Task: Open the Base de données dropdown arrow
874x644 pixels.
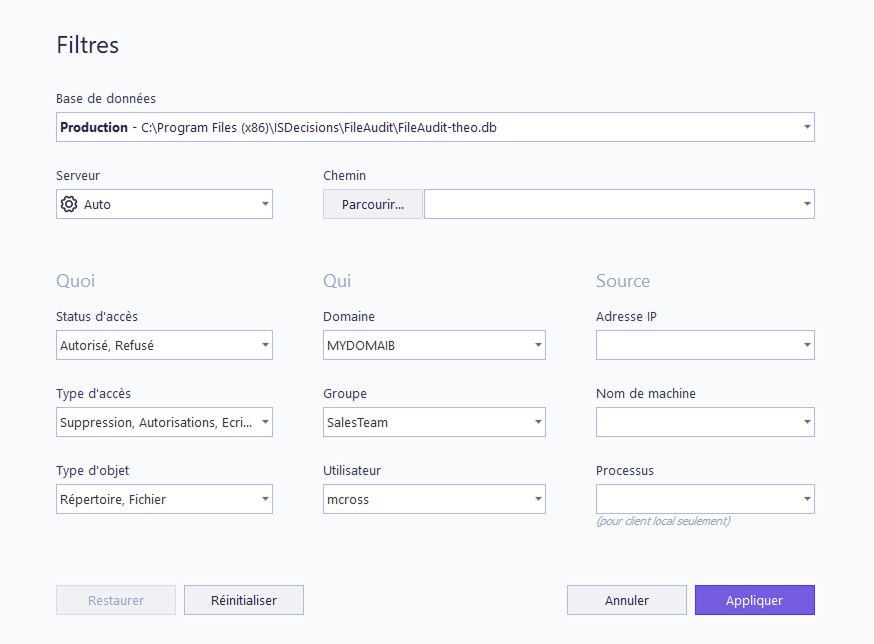Action: 807,127
